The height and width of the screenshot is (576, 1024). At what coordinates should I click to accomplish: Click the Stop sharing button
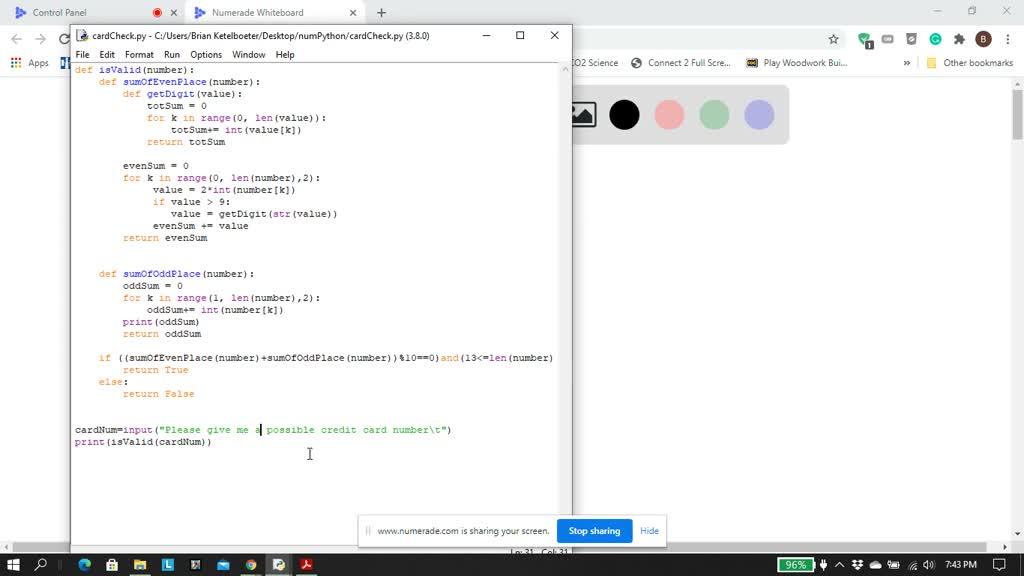[594, 531]
